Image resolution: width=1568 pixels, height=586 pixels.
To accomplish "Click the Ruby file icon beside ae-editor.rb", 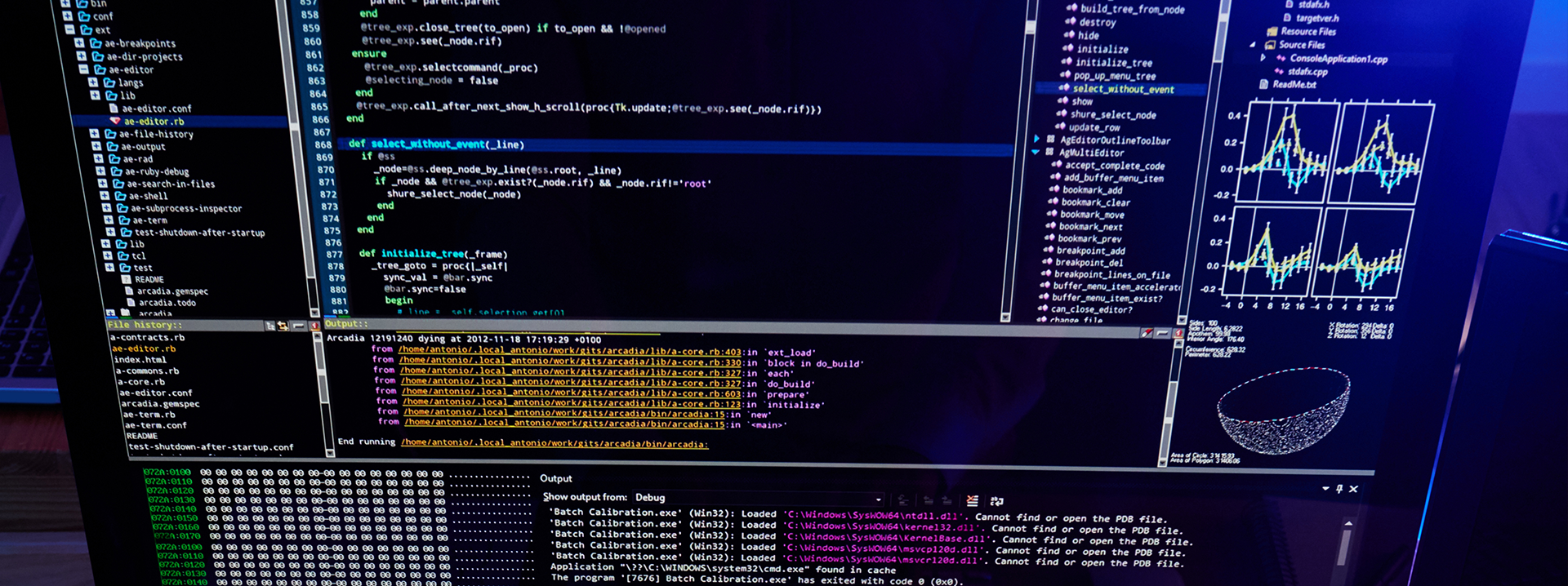I will click(x=115, y=121).
